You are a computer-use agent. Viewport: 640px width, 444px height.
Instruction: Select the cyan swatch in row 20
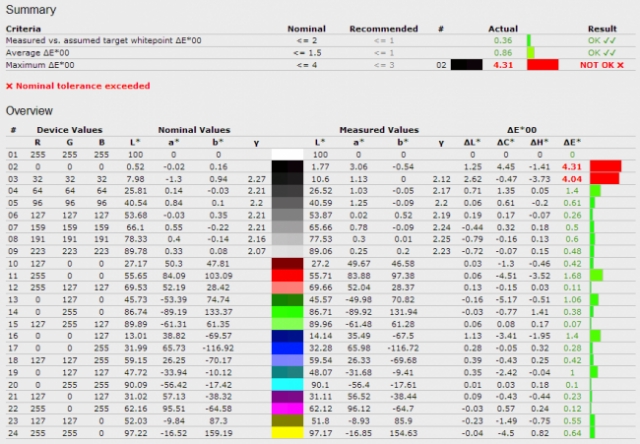pyautogui.click(x=291, y=383)
